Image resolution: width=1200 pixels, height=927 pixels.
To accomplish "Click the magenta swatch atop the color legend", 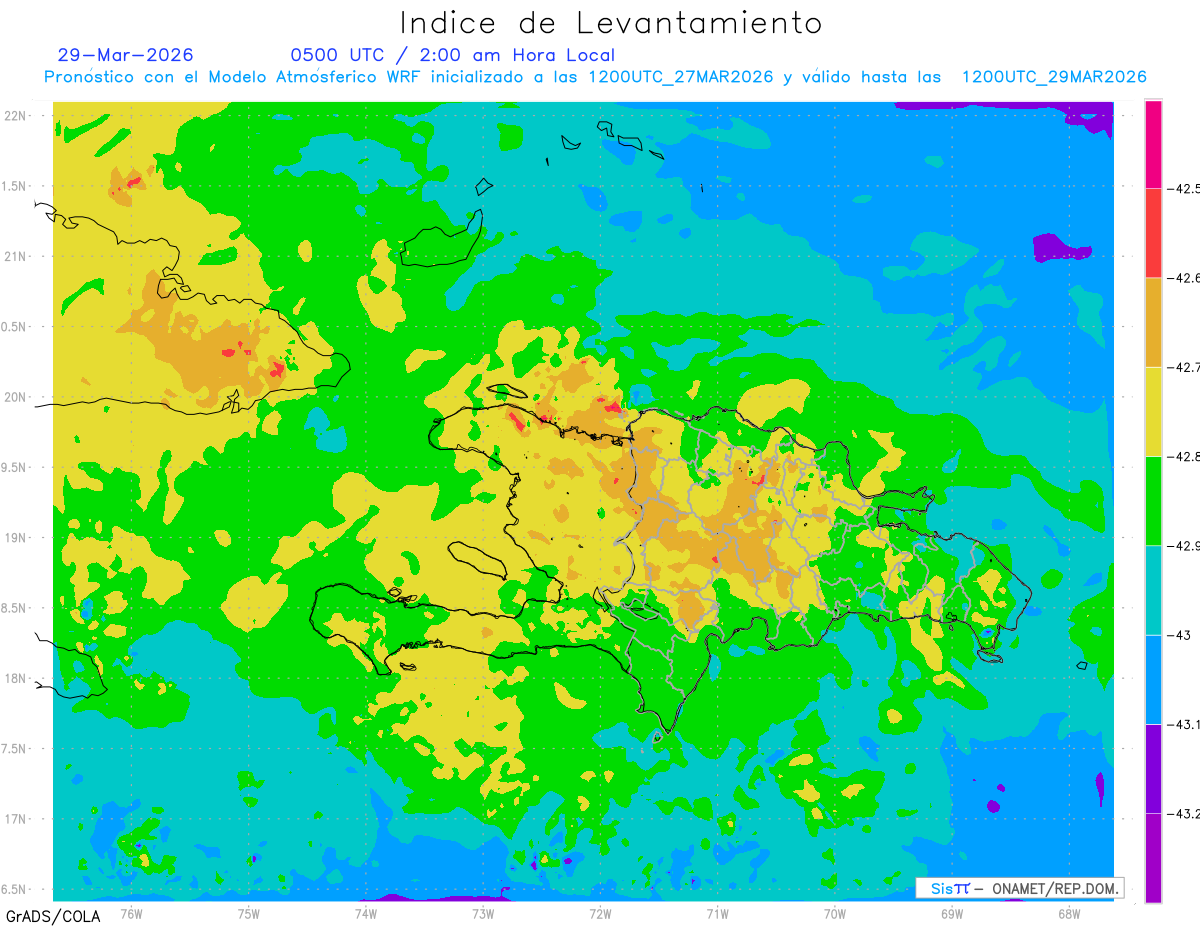I will [x=1153, y=144].
